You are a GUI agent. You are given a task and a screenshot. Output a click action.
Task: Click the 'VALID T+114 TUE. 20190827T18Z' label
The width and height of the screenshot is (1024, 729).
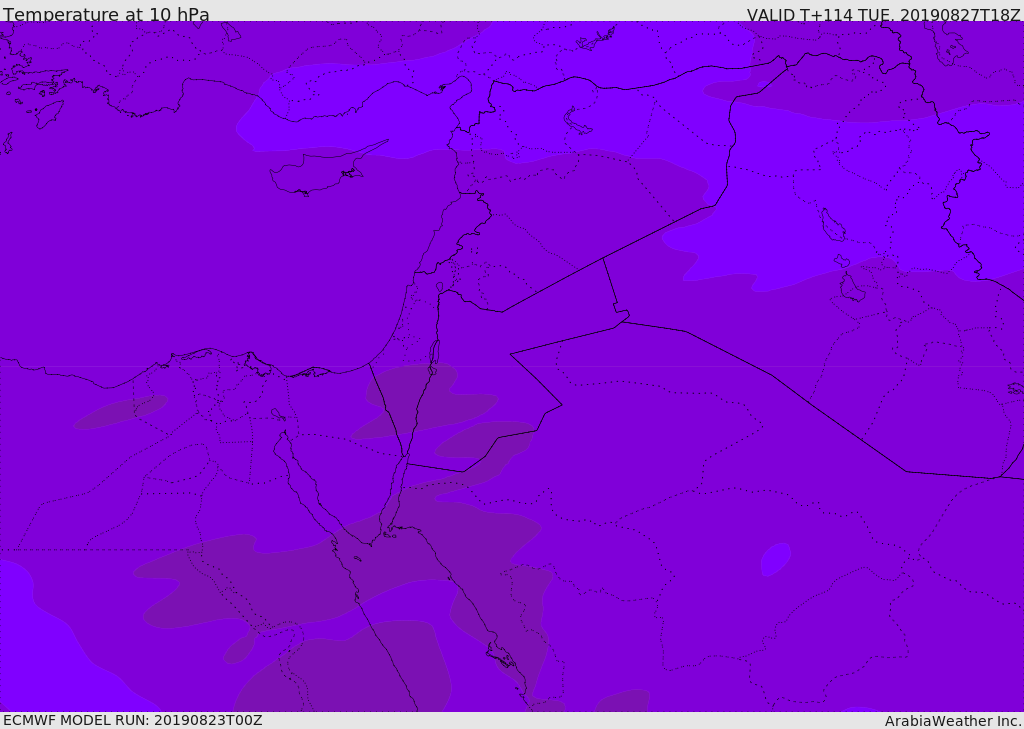tap(884, 14)
